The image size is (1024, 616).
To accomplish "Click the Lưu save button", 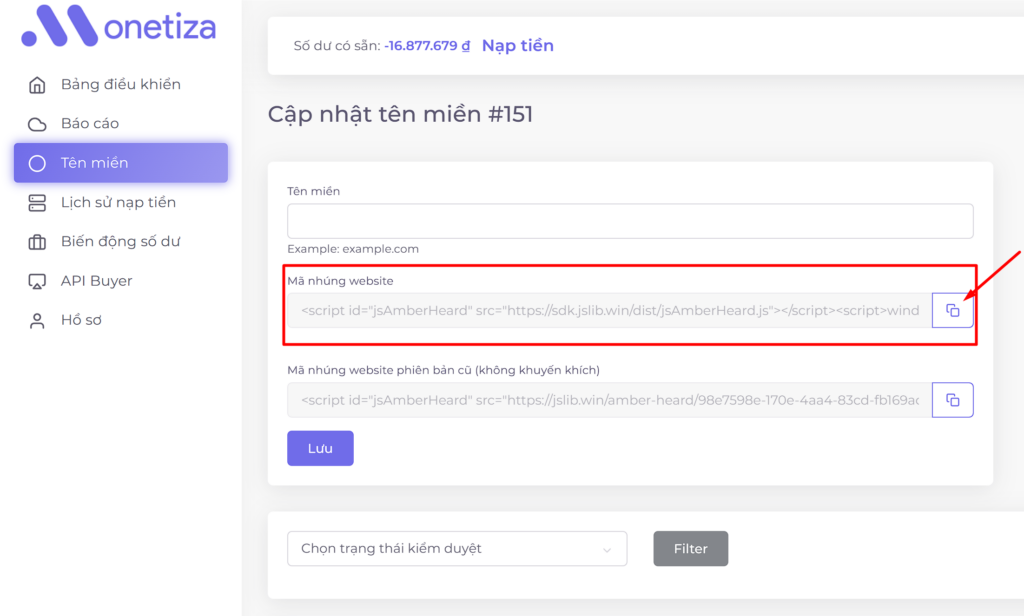I will point(320,448).
